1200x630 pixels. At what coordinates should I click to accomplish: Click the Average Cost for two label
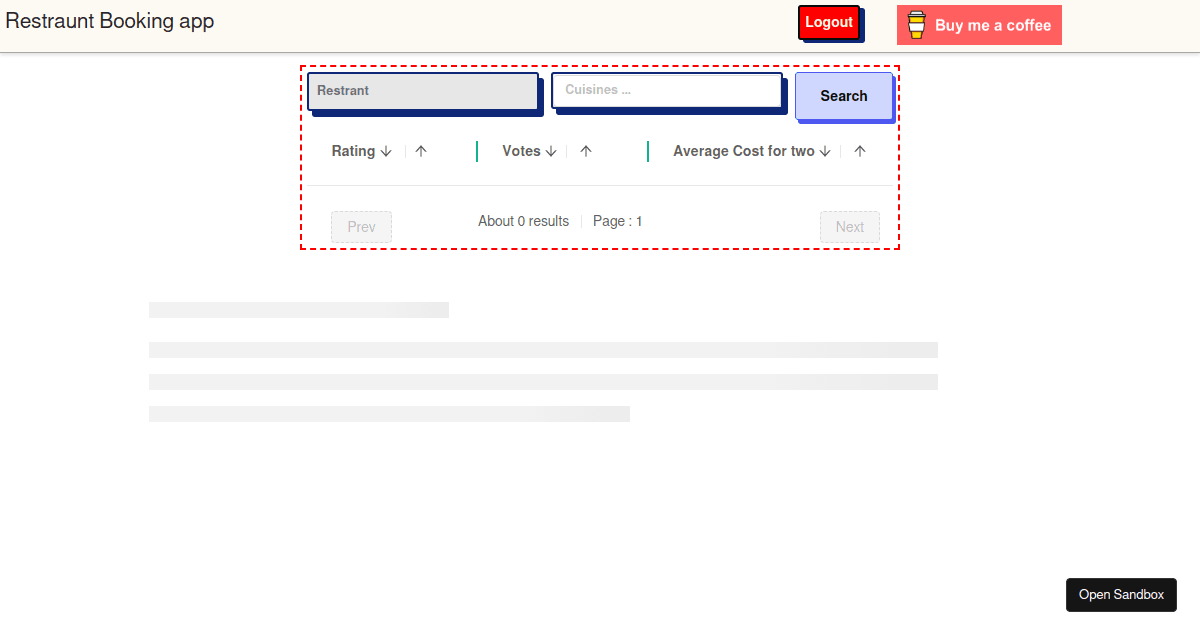tap(744, 152)
